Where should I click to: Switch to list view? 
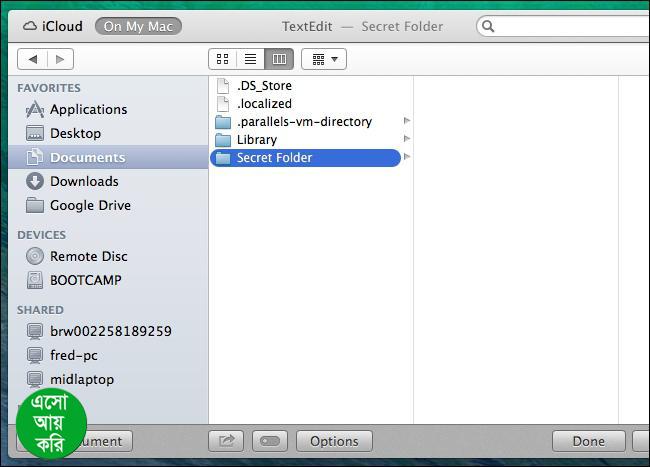(x=250, y=59)
